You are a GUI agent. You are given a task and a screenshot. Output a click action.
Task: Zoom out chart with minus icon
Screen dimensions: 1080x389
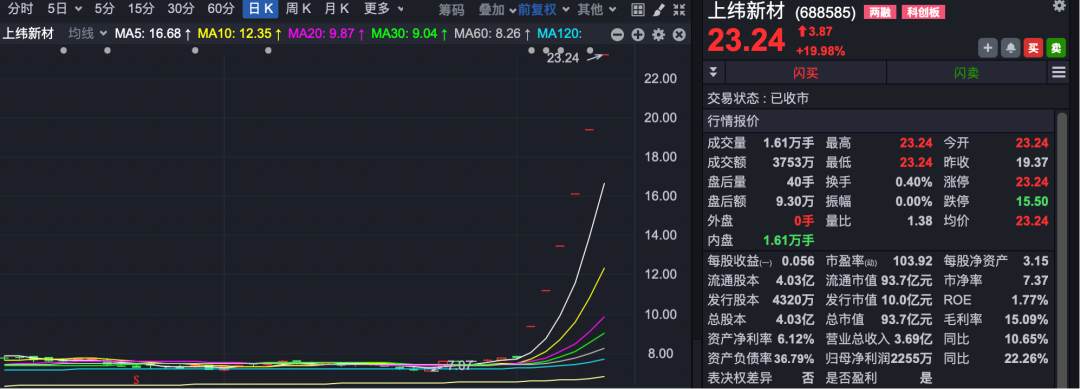[x=617, y=34]
